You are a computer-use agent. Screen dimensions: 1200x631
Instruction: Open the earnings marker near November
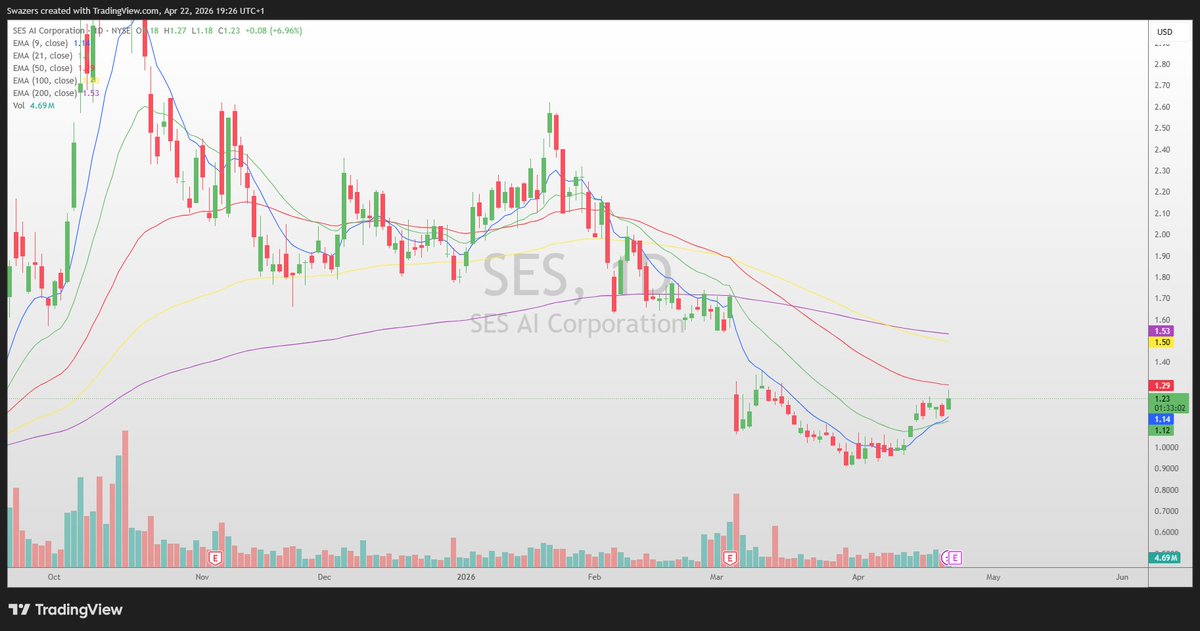[x=215, y=557]
